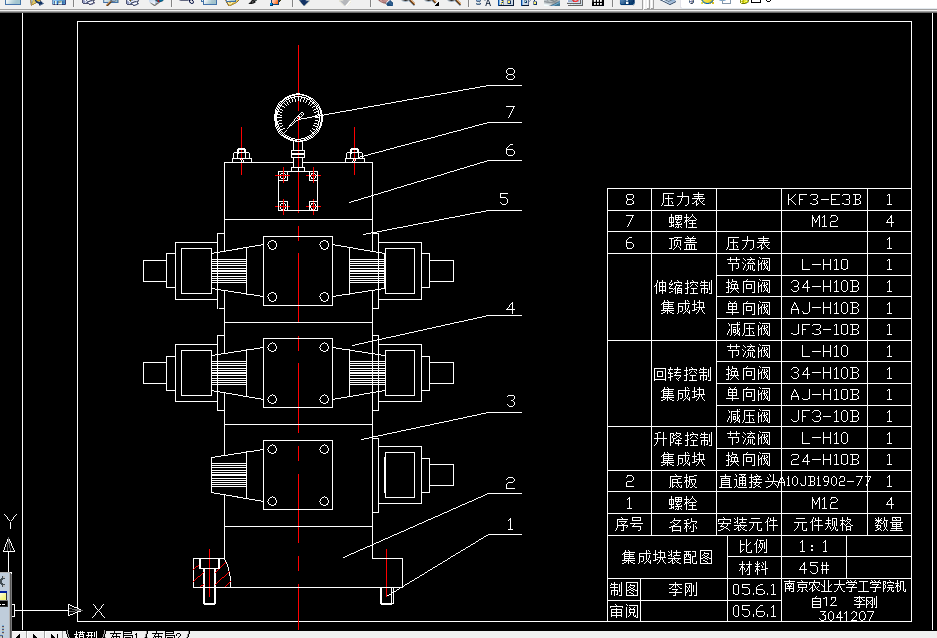This screenshot has width=937, height=638.
Task: Click the 序号 column header
Action: tap(629, 524)
